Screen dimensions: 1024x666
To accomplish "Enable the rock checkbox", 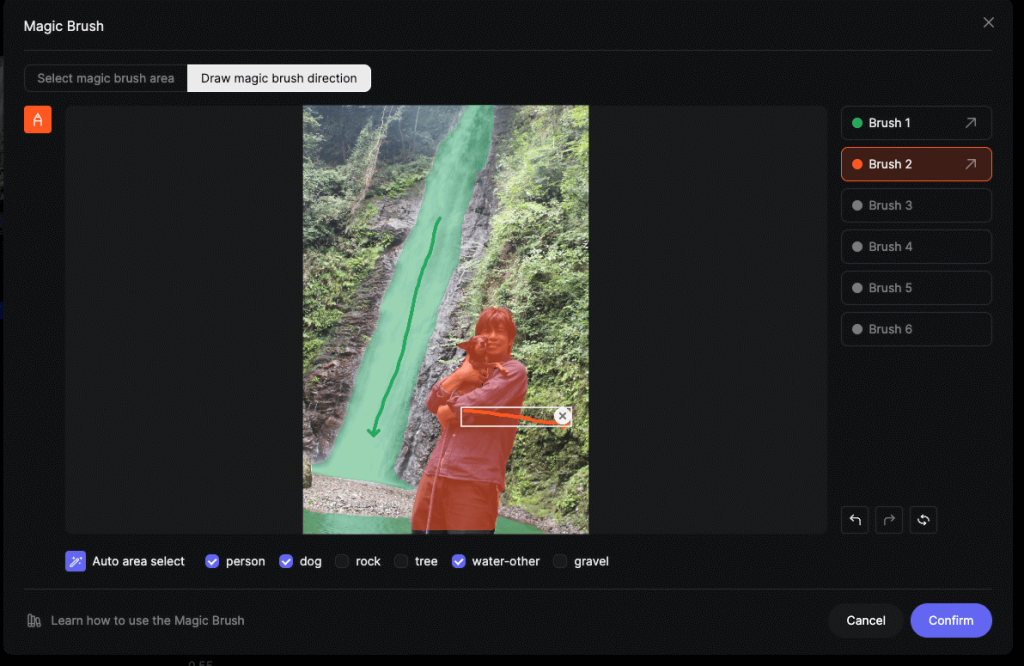I will click(x=342, y=561).
